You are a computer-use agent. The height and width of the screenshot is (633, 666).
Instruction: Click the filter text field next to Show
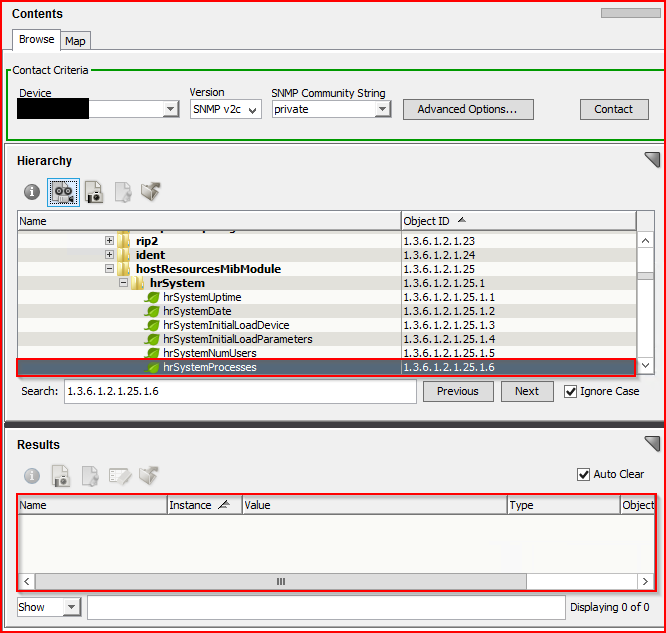[x=326, y=607]
